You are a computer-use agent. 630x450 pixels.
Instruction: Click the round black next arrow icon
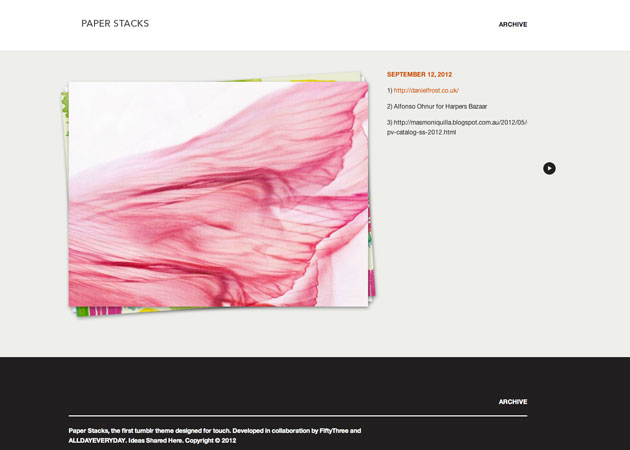click(549, 168)
